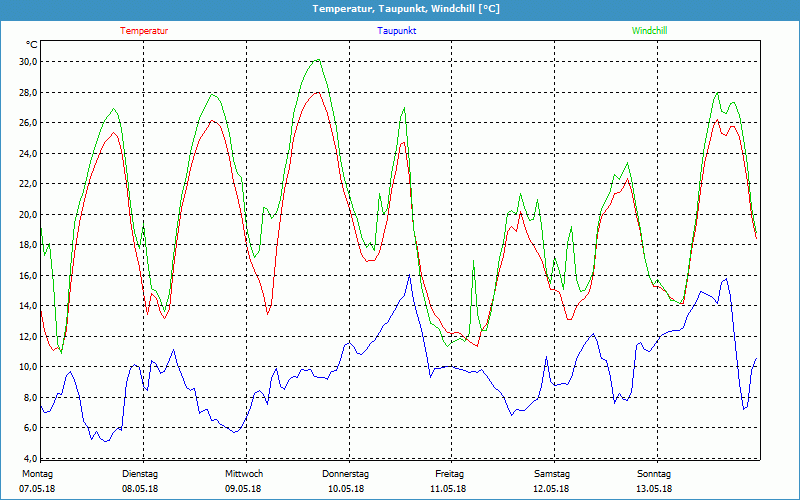This screenshot has width=800, height=500.
Task: Click the 18,0 y-axis value
Action: (x=28, y=245)
